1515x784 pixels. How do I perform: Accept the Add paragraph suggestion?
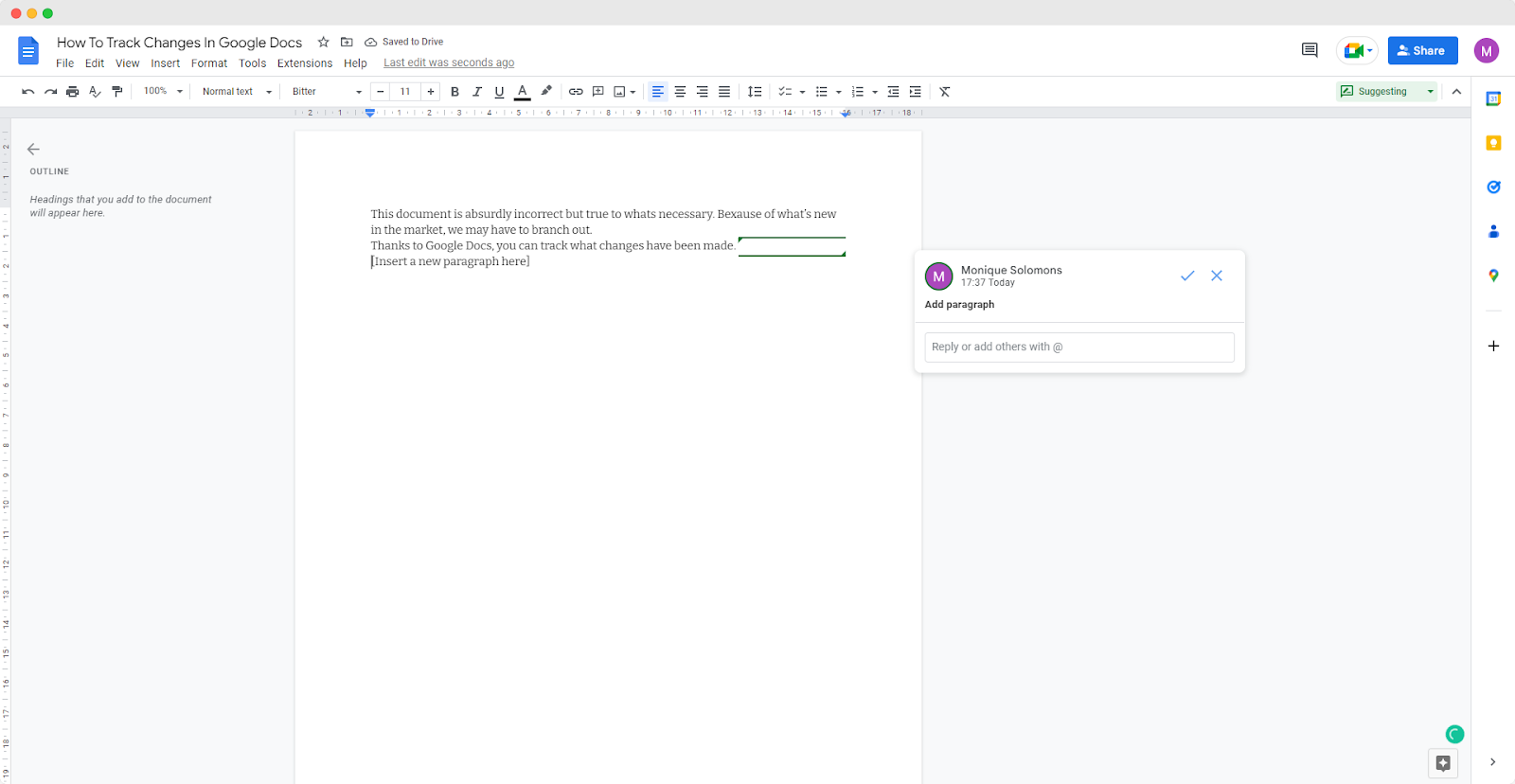pyautogui.click(x=1187, y=276)
